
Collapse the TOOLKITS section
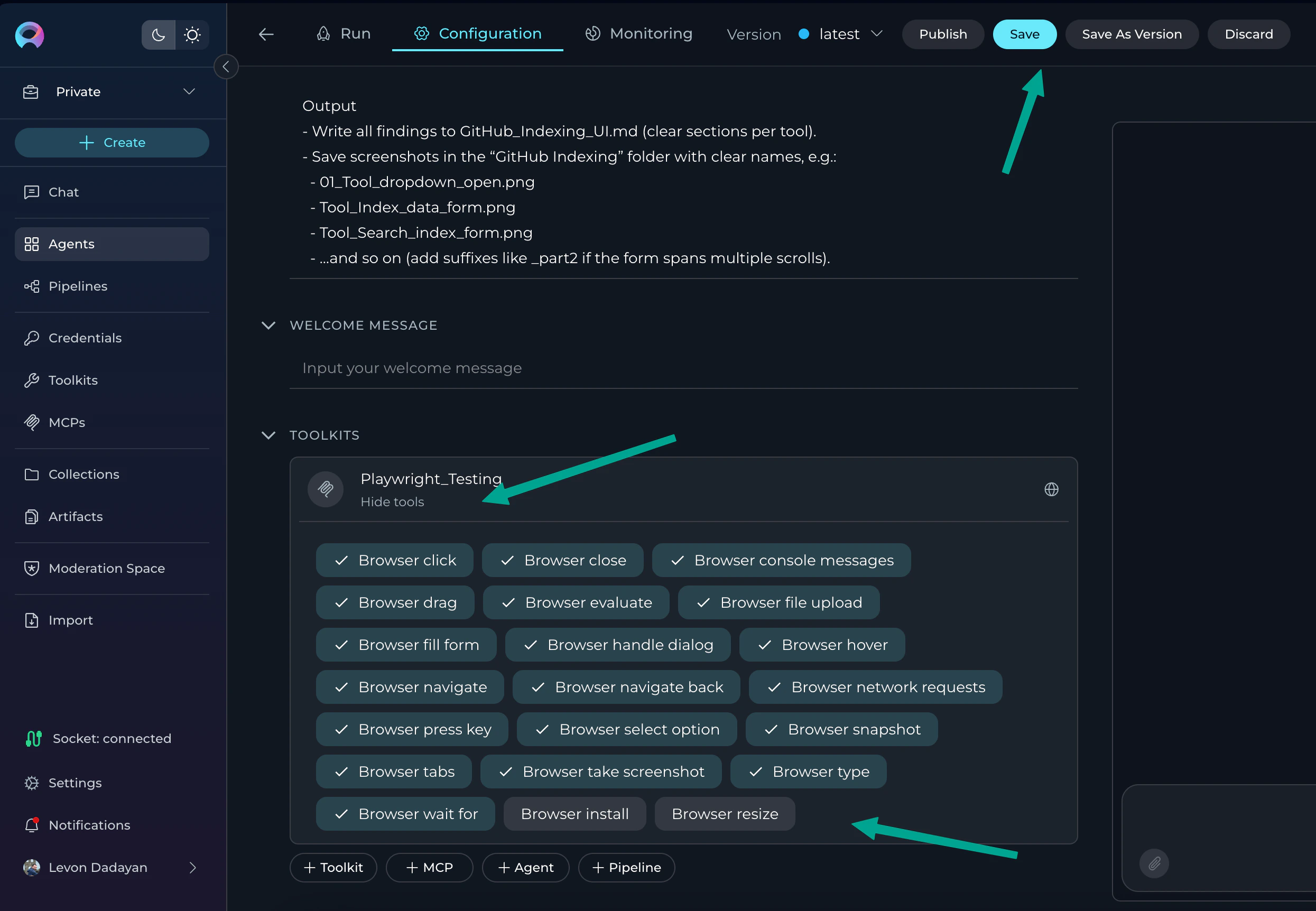tap(269, 435)
